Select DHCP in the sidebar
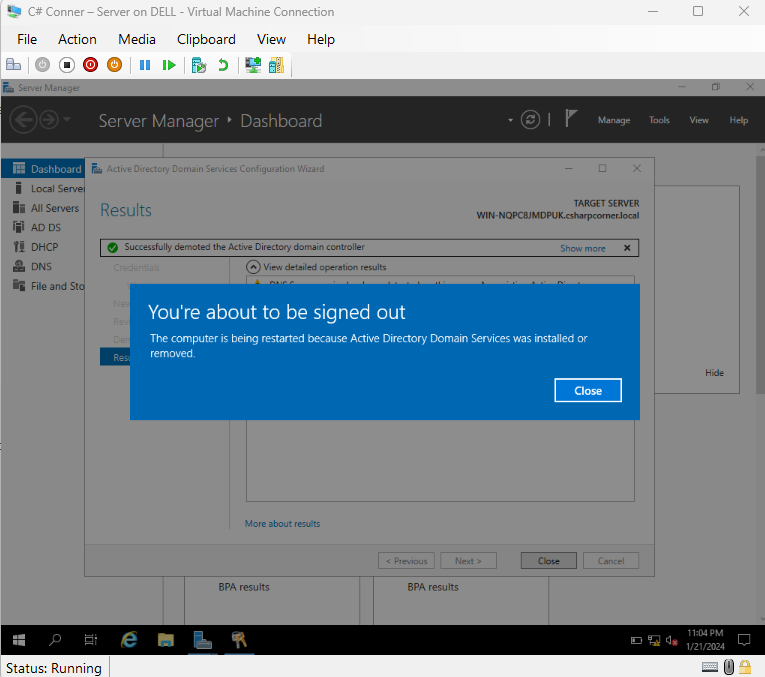This screenshot has width=765, height=677. (43, 247)
